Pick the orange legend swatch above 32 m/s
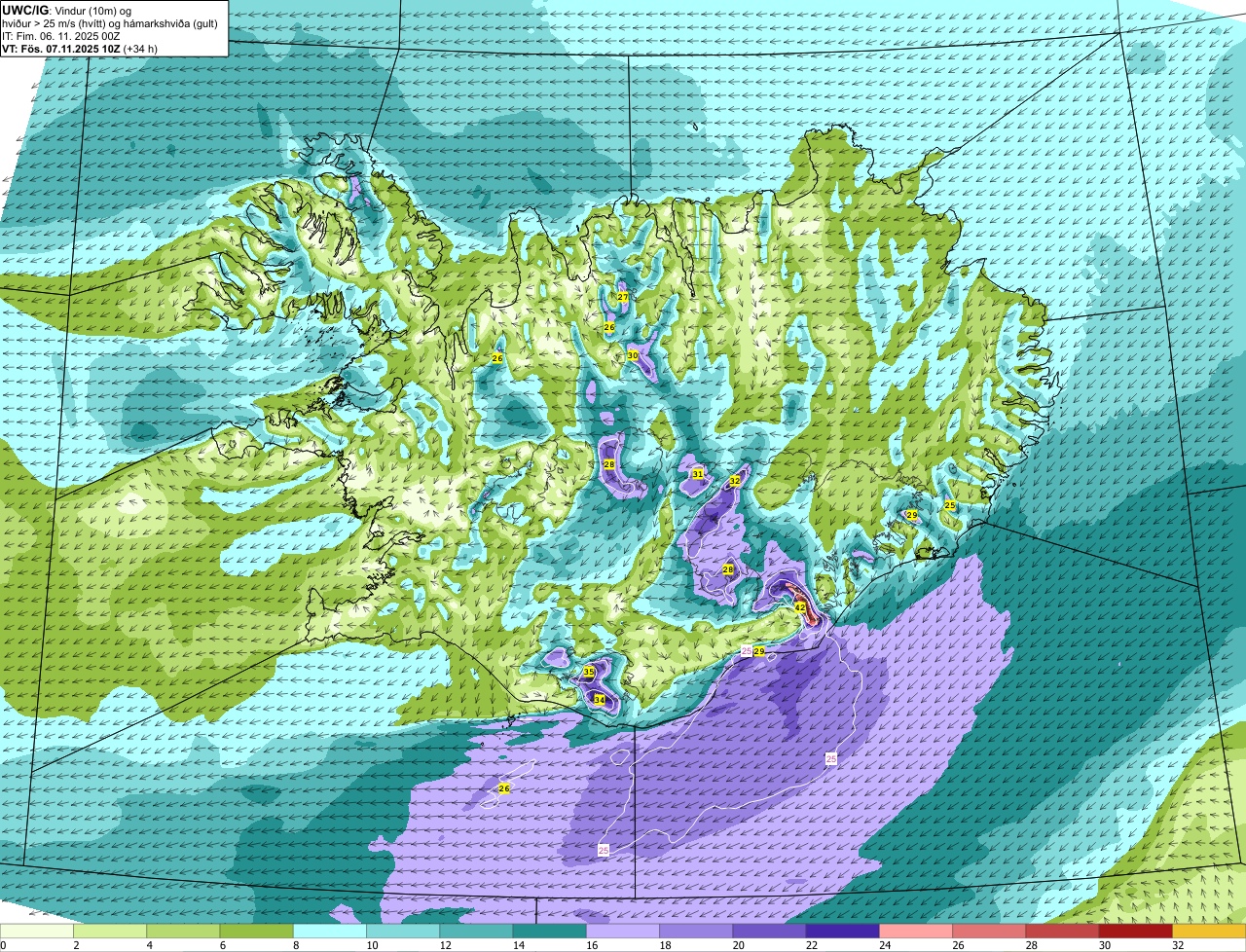 [1209, 932]
